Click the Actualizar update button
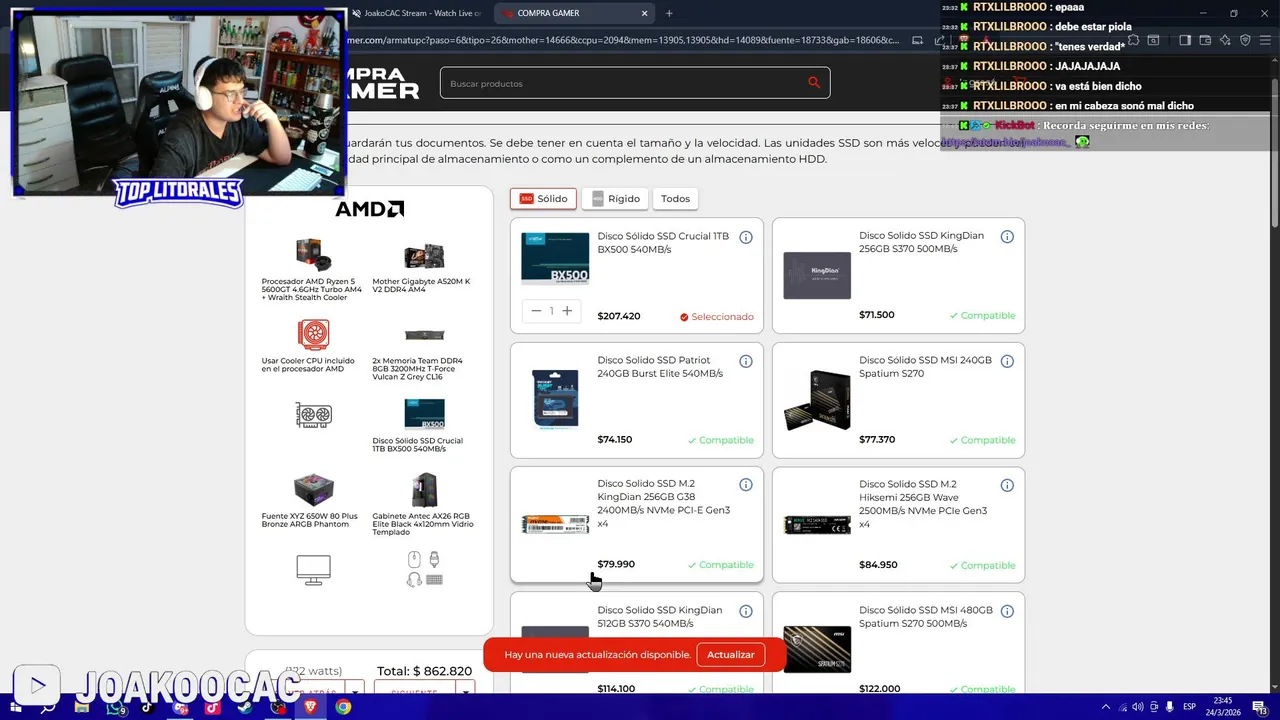This screenshot has height=720, width=1280. (731, 655)
